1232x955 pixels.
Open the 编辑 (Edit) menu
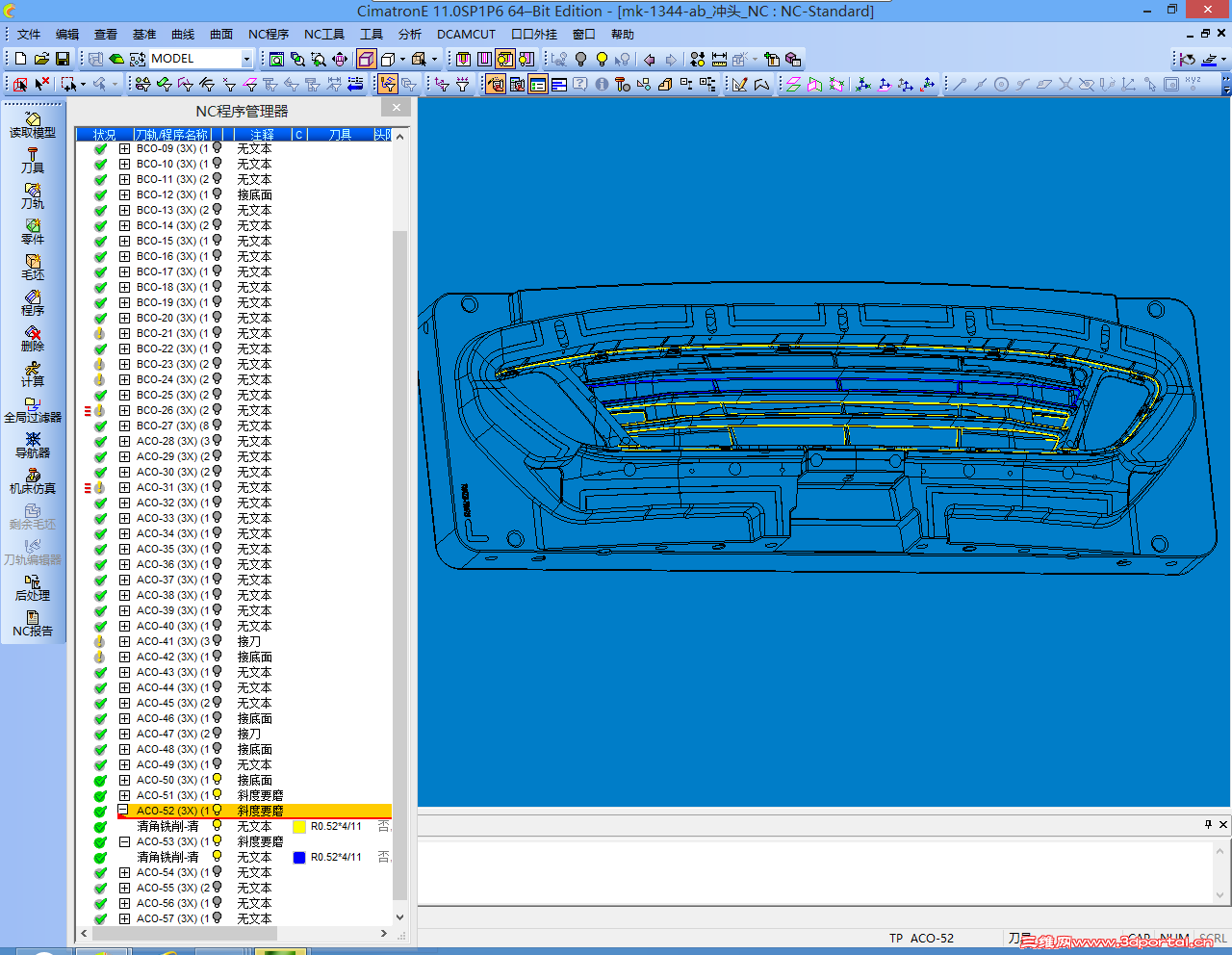pos(67,35)
